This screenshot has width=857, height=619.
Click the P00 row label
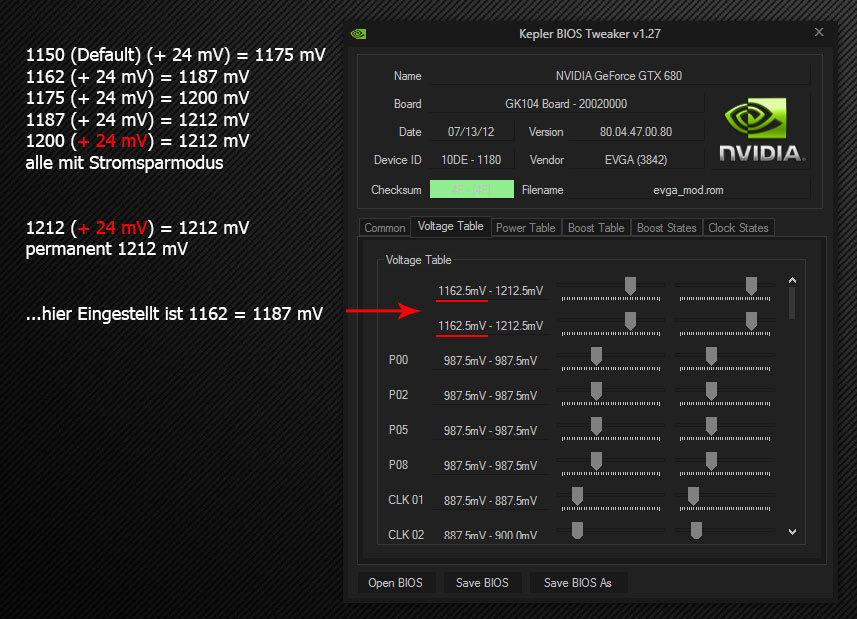click(398, 360)
